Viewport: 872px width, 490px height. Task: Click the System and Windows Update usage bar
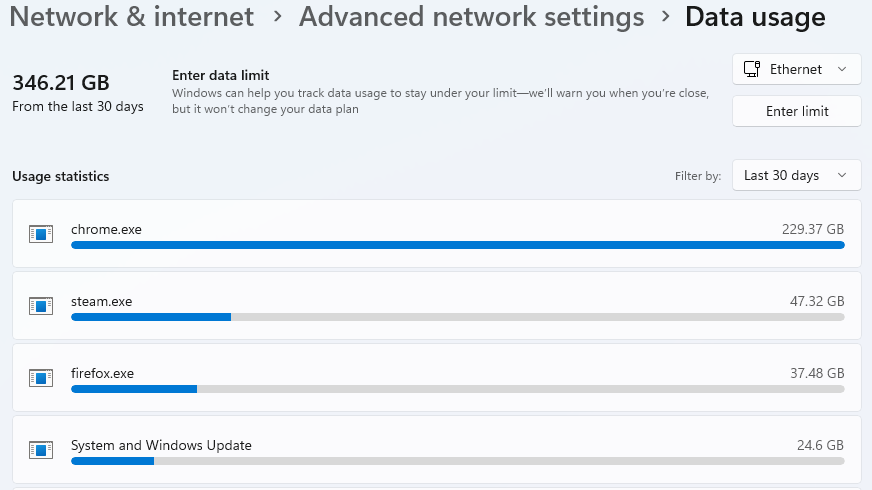(x=457, y=461)
